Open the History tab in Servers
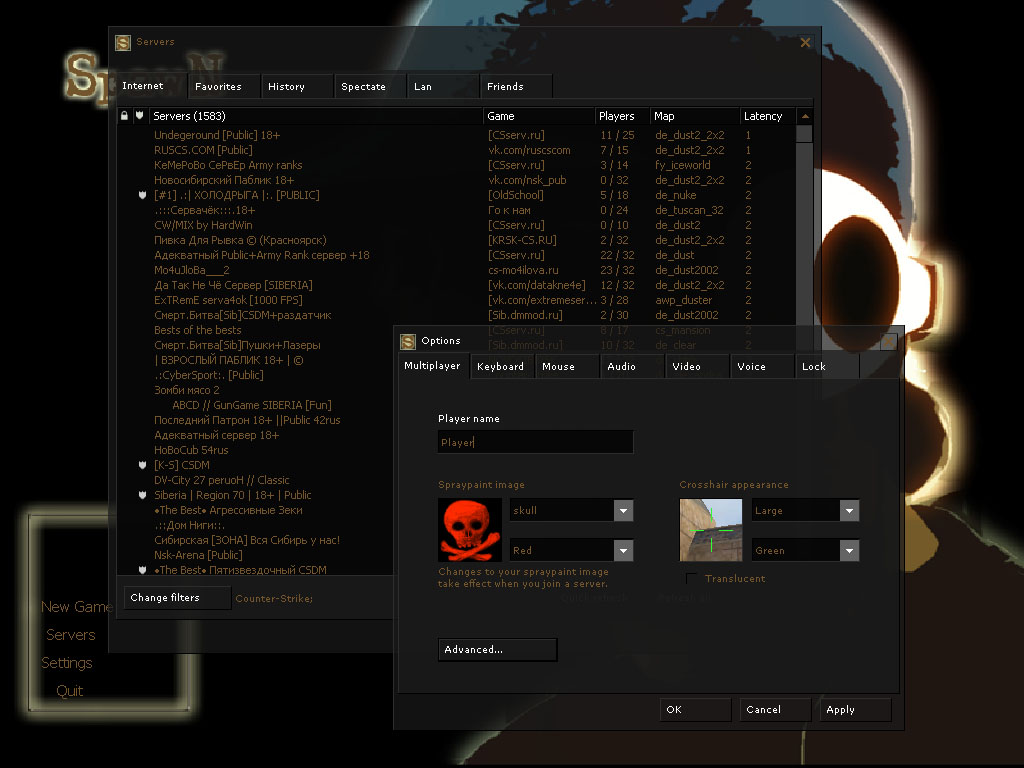 pos(297,86)
